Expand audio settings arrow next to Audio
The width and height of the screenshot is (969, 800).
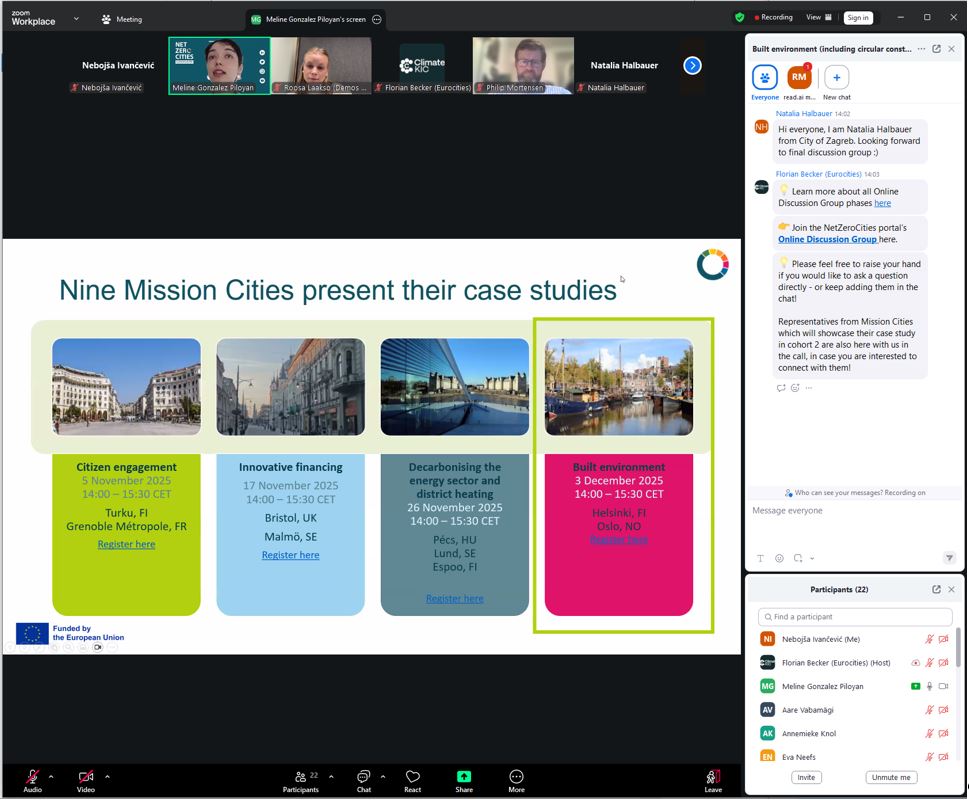[x=51, y=776]
